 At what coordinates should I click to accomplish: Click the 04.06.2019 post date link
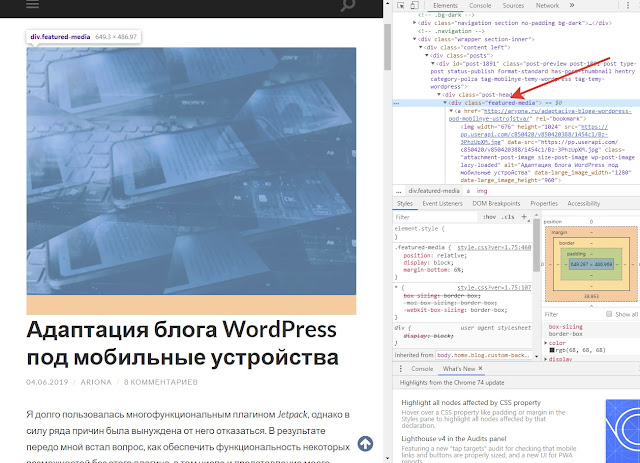(47, 382)
